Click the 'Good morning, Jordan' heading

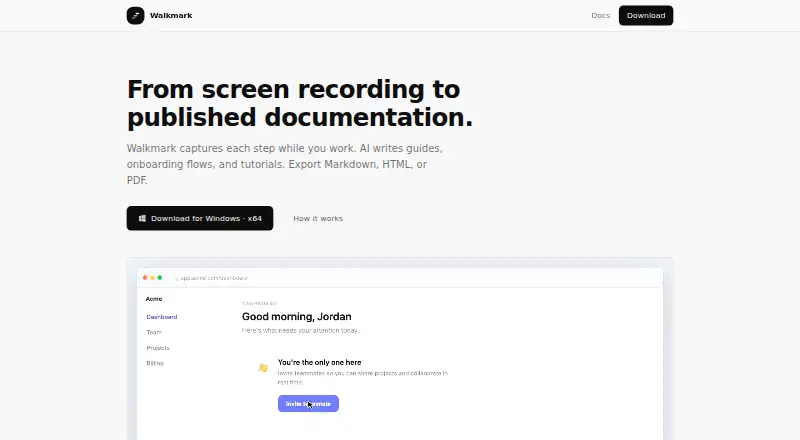point(296,316)
